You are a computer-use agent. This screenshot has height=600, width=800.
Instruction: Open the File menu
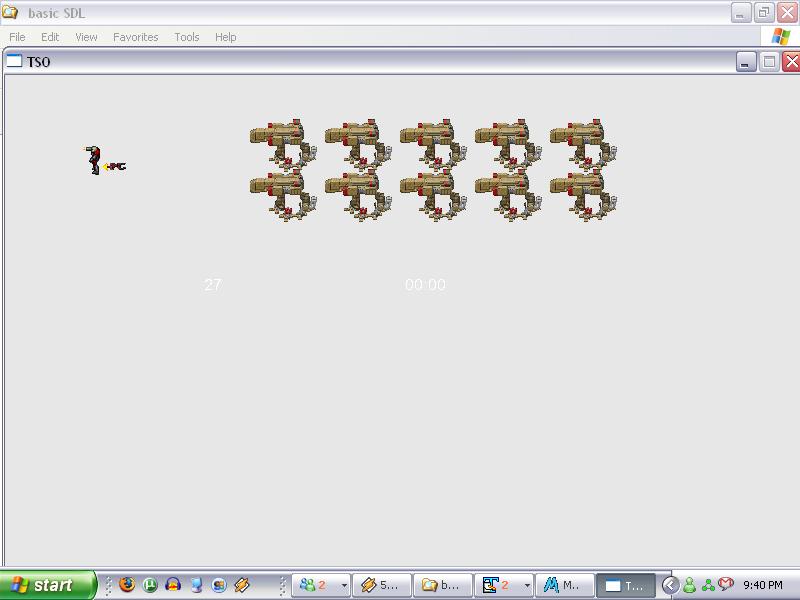(x=16, y=37)
